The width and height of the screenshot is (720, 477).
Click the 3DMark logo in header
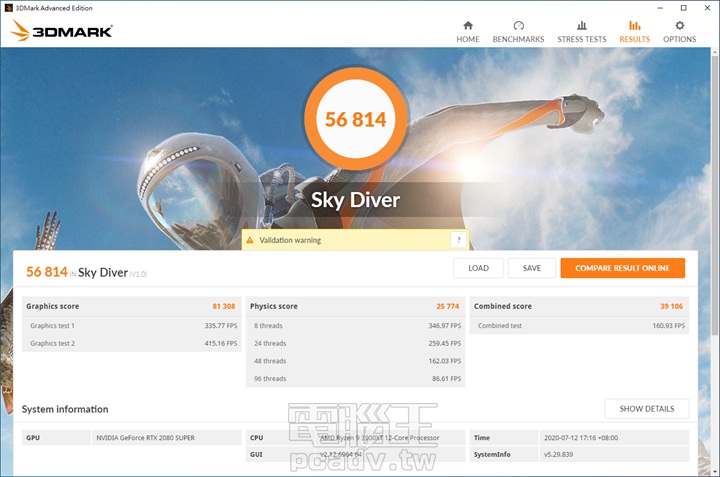(62, 31)
